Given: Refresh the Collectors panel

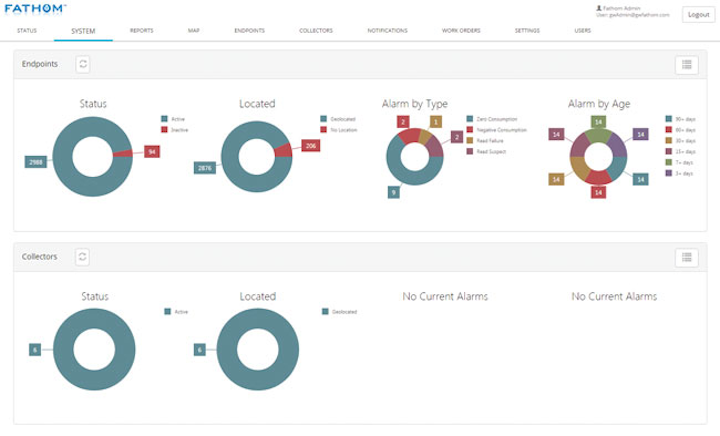Looking at the screenshot, I should 82,257.
